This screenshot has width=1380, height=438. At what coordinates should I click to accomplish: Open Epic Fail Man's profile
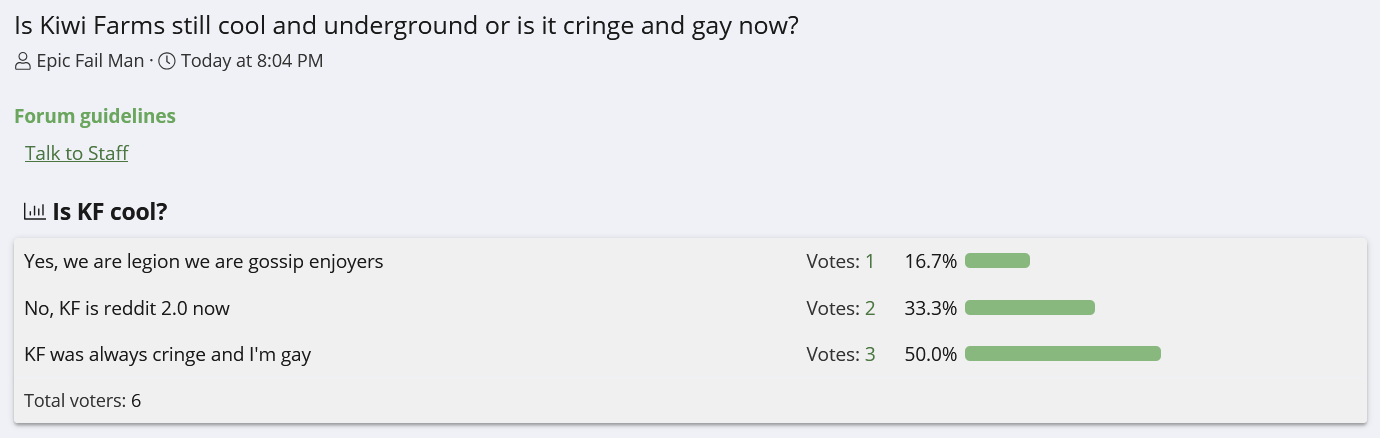(90, 61)
